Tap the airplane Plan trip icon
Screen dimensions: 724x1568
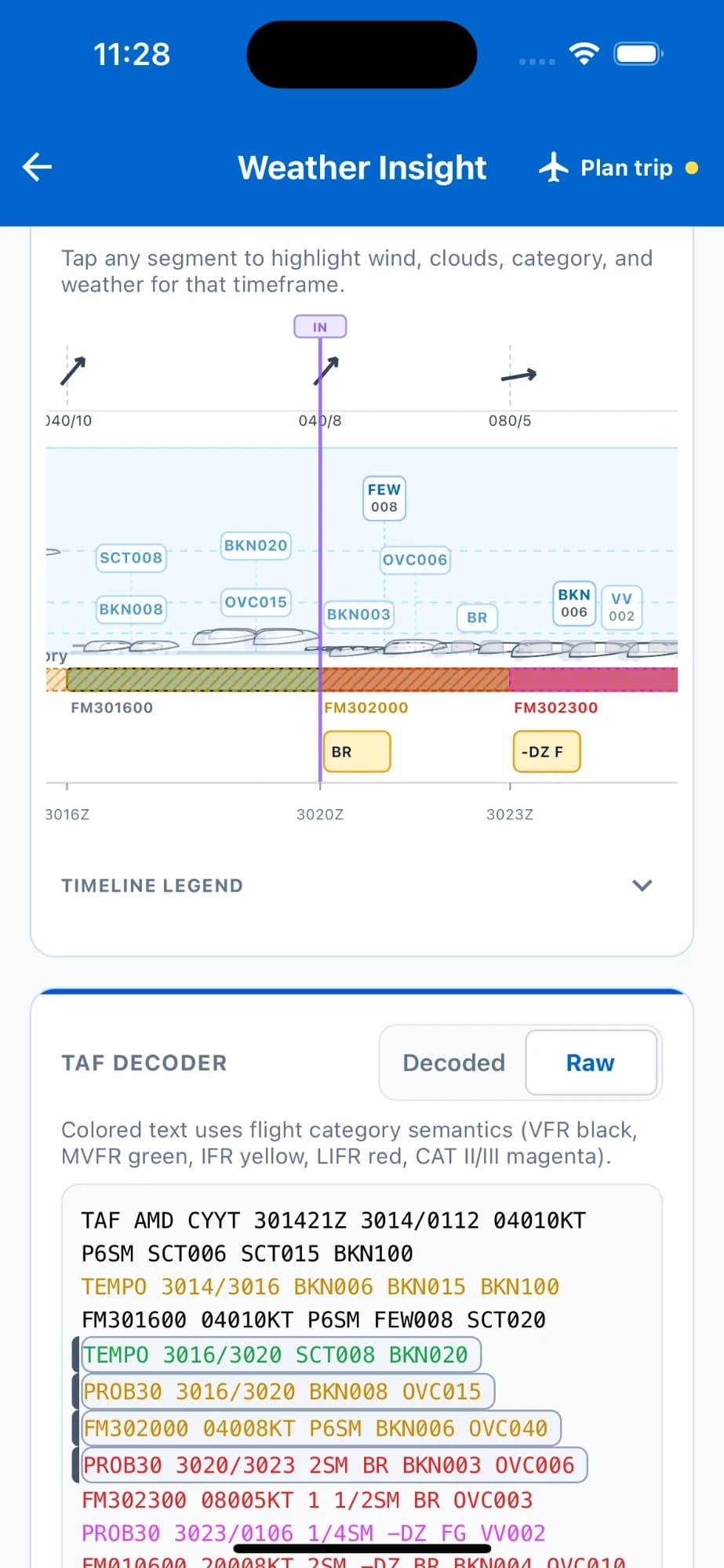tap(554, 168)
